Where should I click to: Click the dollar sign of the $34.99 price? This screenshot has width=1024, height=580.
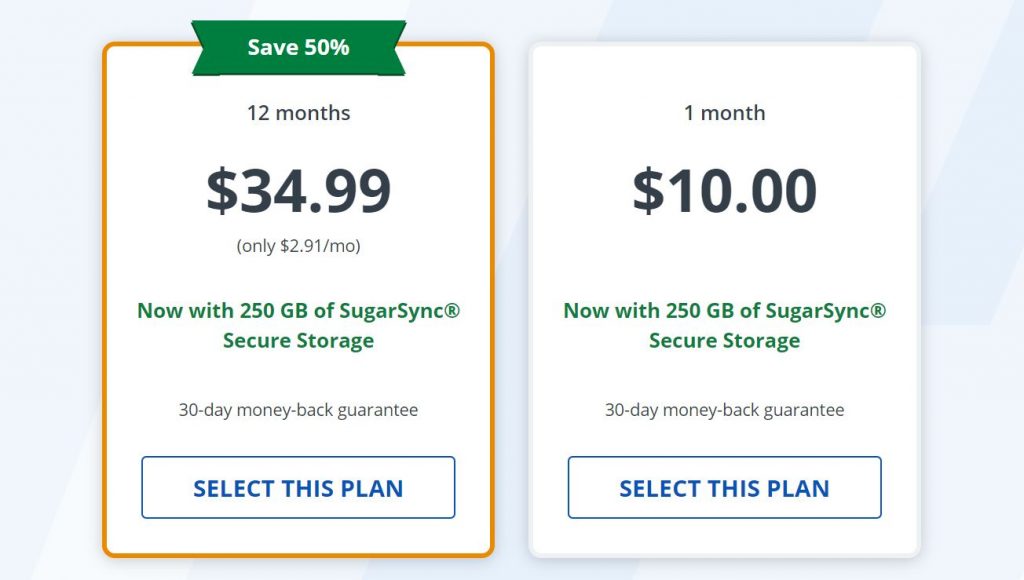(x=222, y=191)
